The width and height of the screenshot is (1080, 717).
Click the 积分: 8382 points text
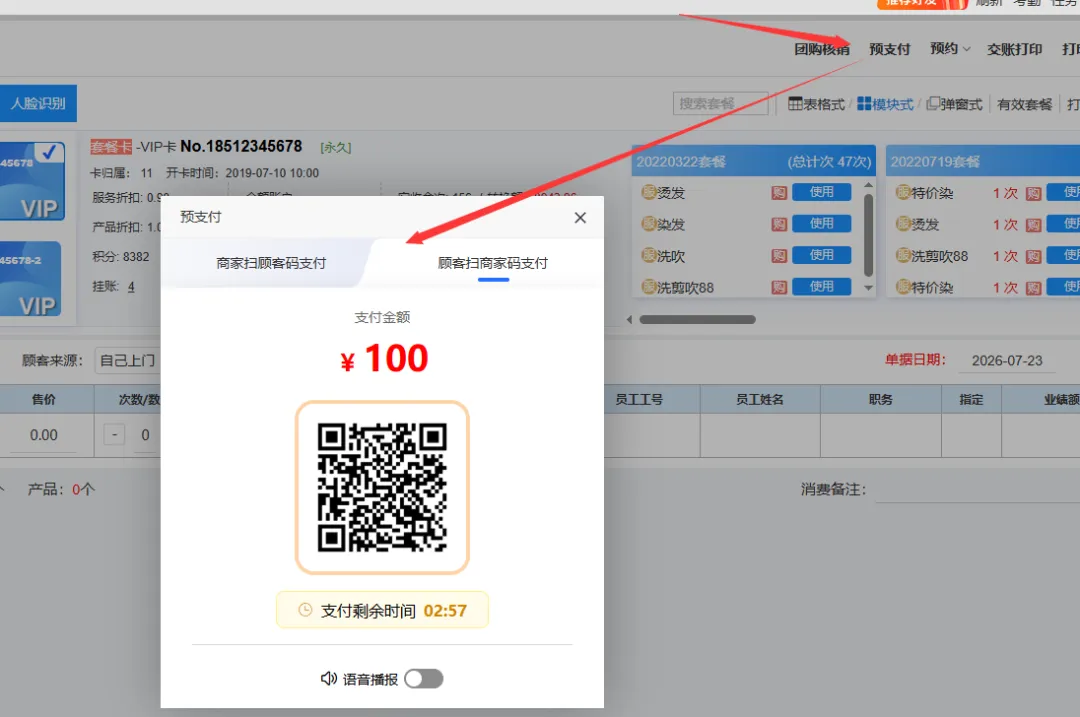121,256
